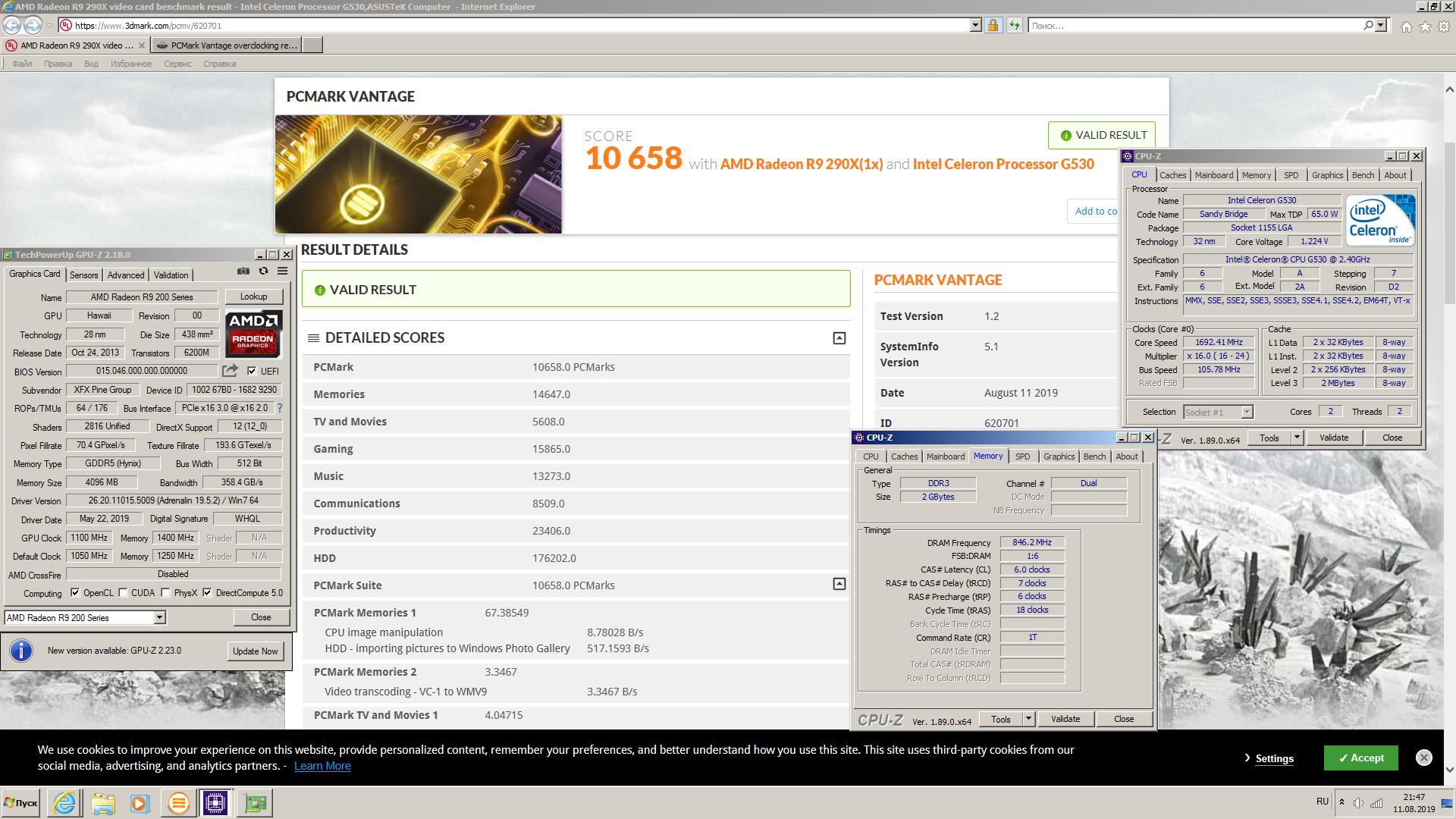1456x819 pixels.
Task: Open GPU-Z hamburger menu icon
Action: pyautogui.click(x=282, y=271)
